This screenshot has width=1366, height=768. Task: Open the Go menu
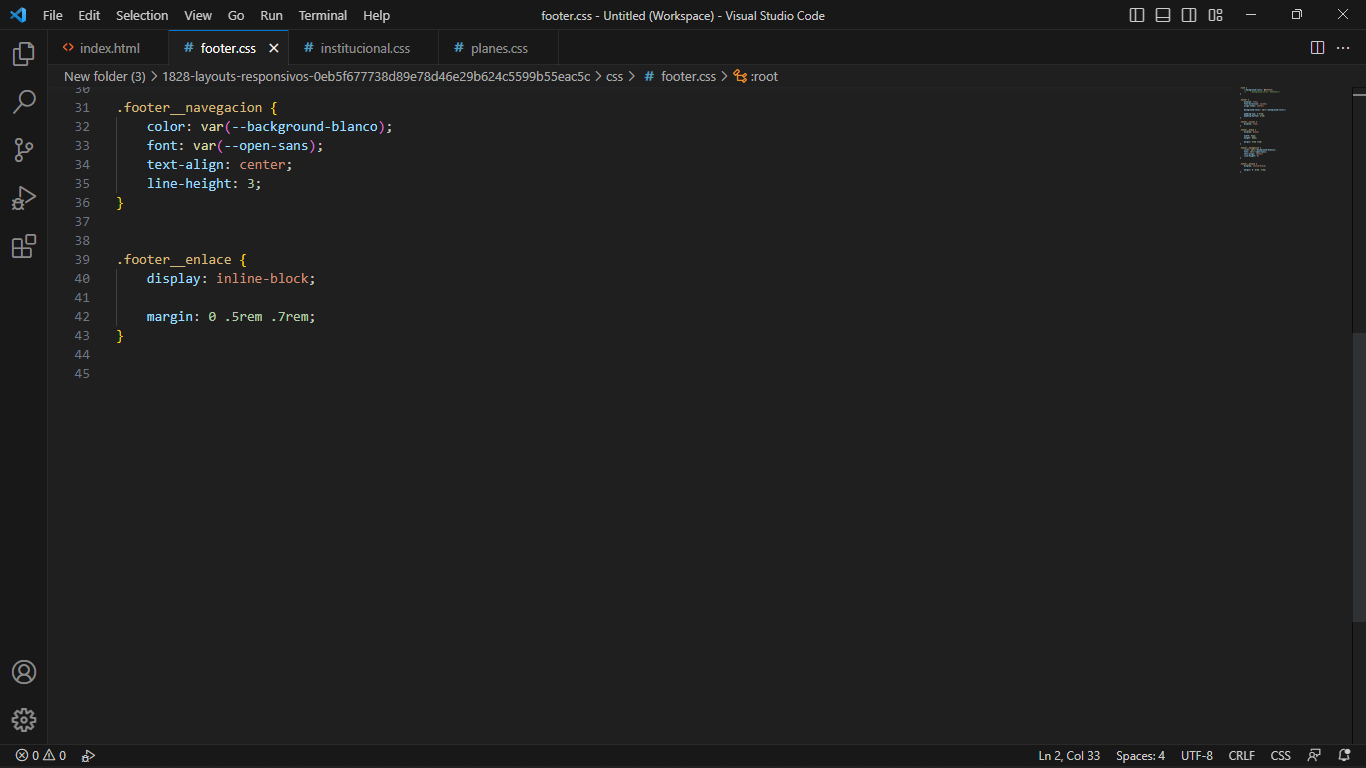[236, 15]
